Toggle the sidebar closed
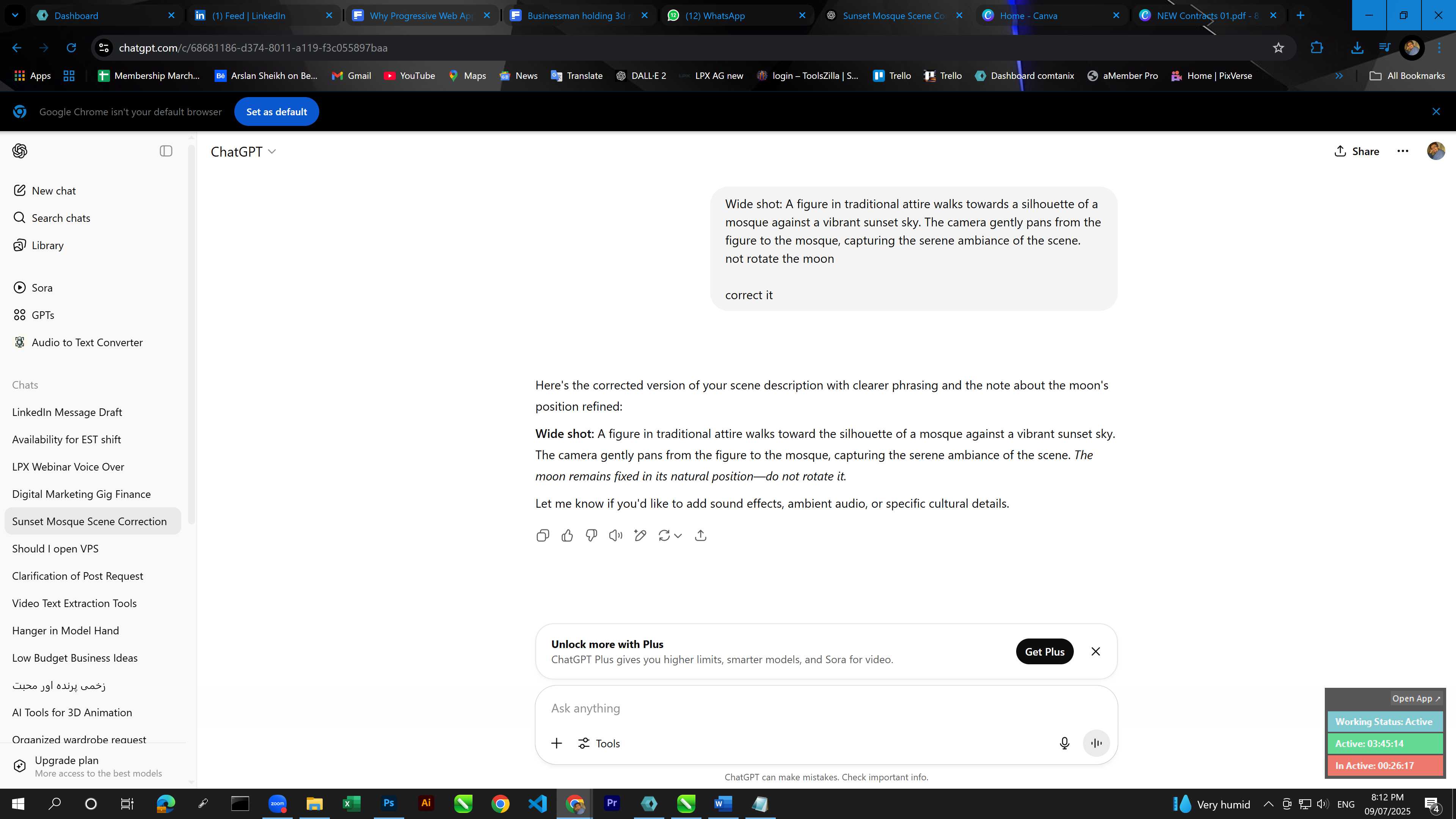Screen dimensions: 1456x819 tap(166, 151)
